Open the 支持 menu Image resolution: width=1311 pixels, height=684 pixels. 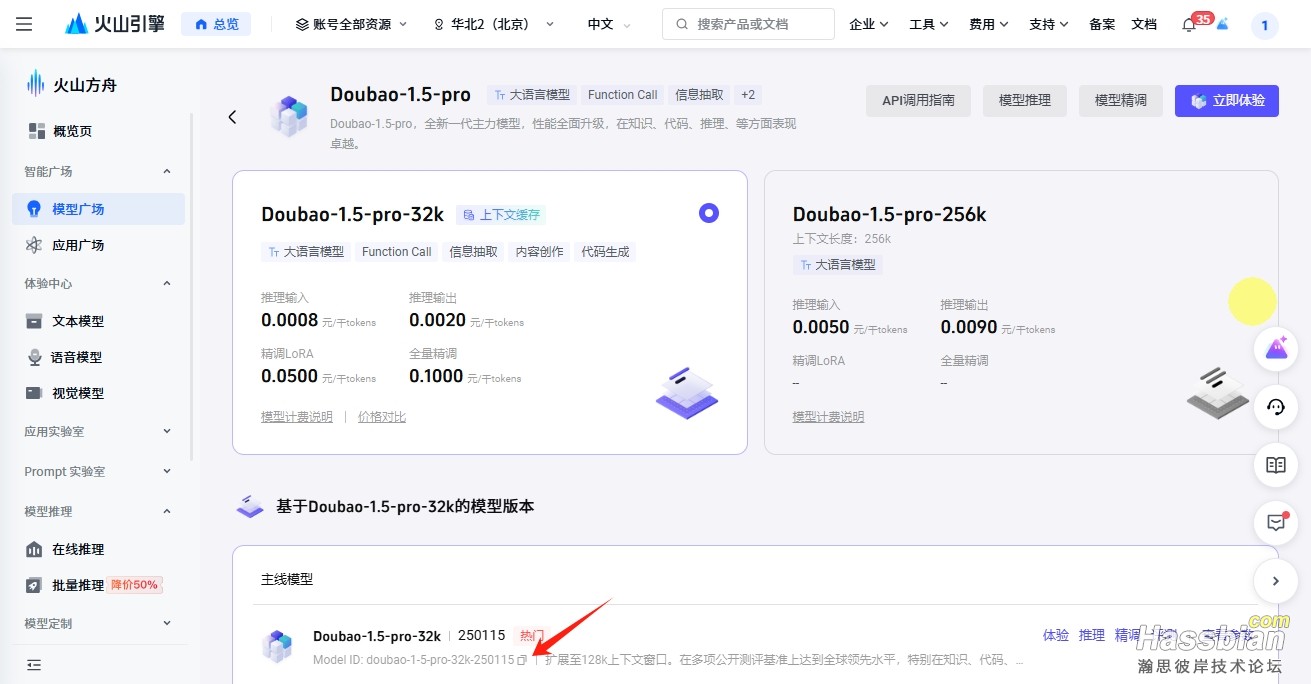[x=1049, y=24]
